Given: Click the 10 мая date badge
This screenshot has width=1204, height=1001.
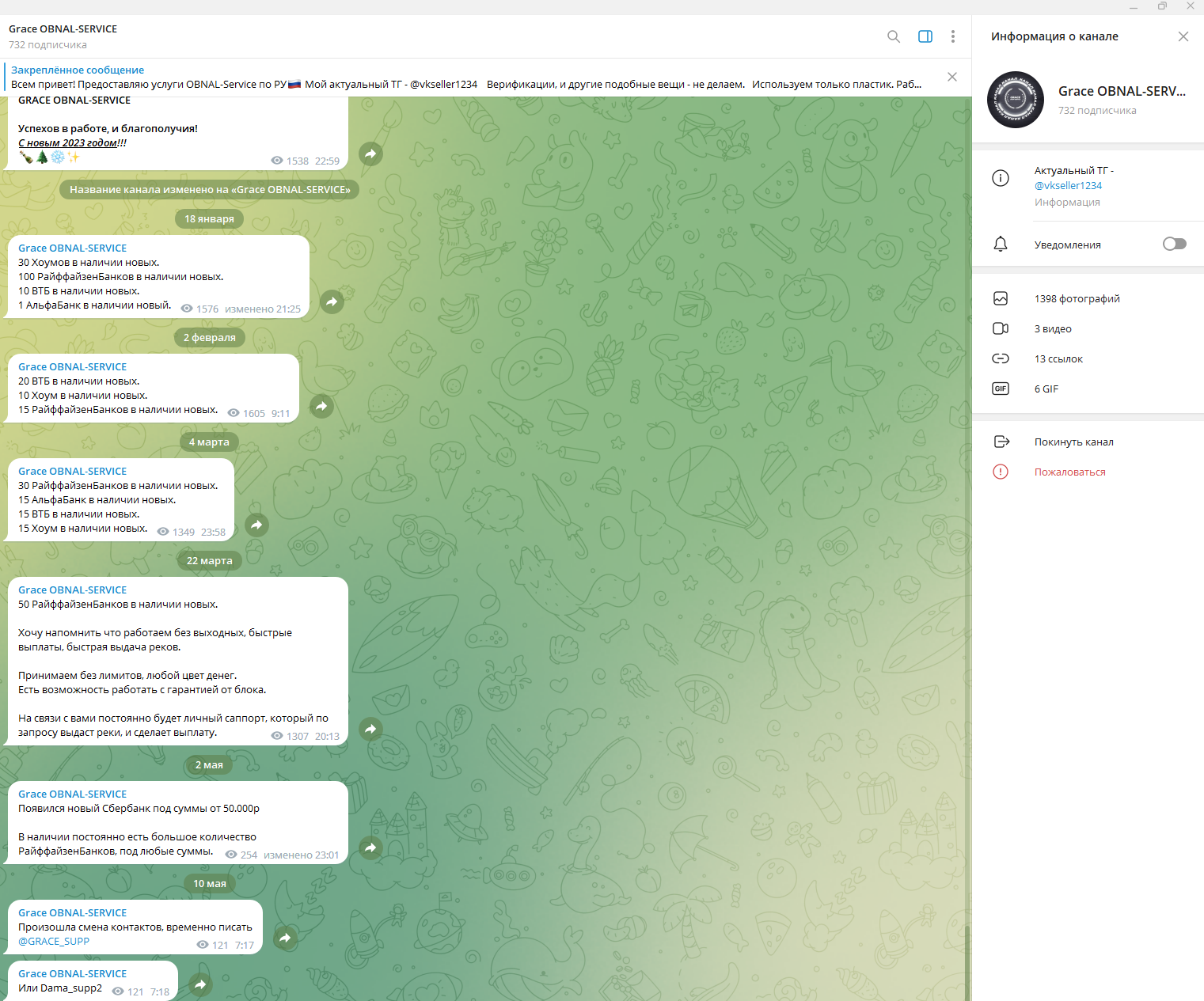Looking at the screenshot, I should [x=209, y=883].
